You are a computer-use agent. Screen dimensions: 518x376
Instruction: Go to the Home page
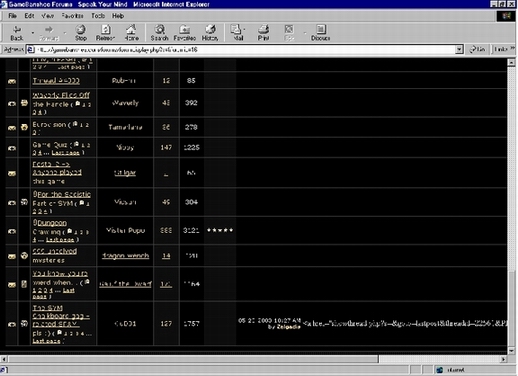pyautogui.click(x=131, y=33)
